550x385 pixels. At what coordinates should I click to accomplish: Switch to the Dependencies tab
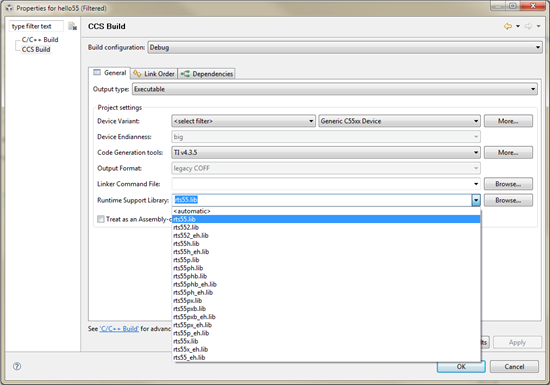click(207, 74)
